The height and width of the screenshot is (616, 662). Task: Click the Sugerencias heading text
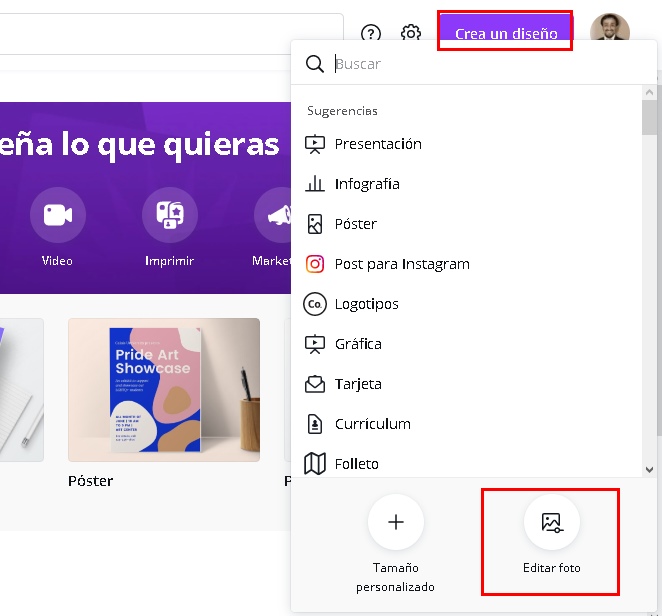[342, 111]
